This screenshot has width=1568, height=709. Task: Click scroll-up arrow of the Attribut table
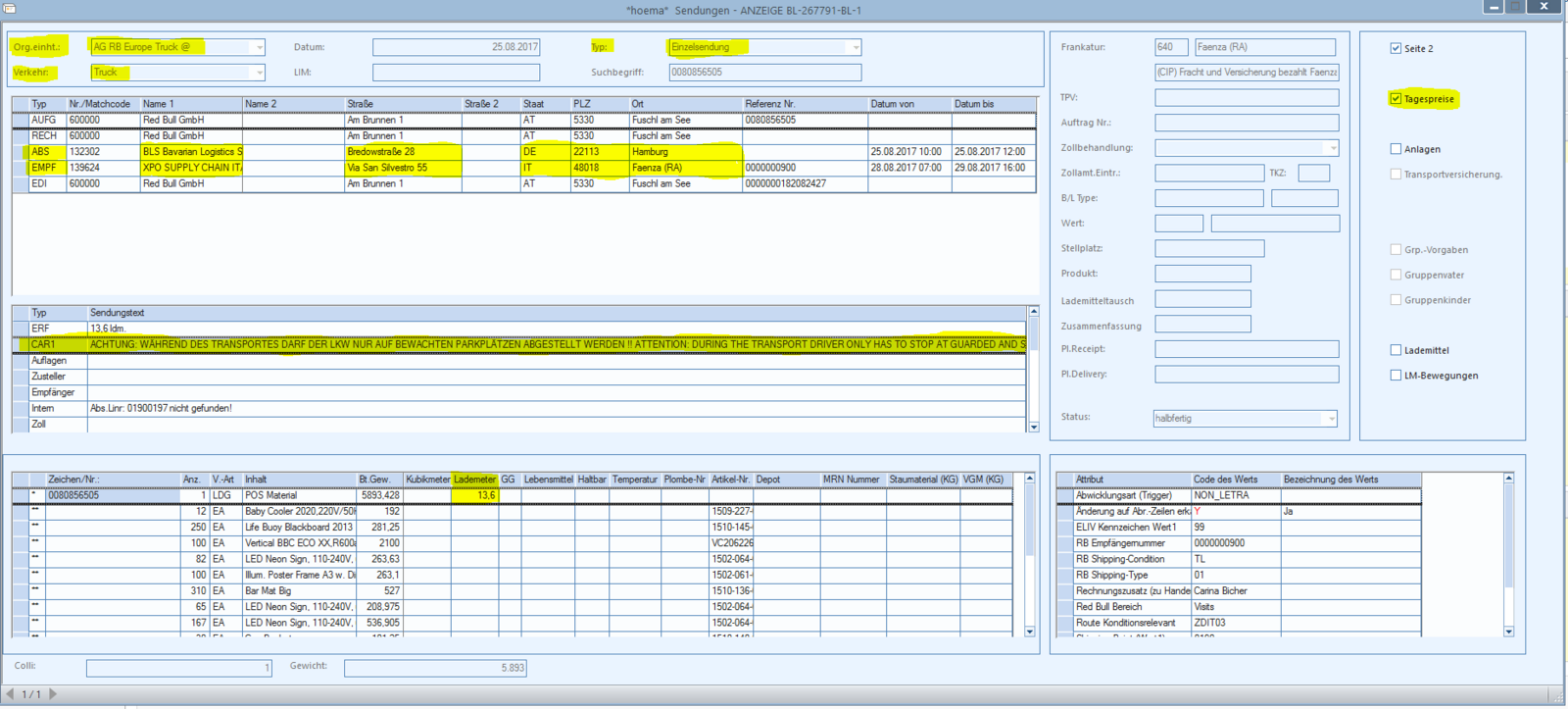tap(1509, 479)
